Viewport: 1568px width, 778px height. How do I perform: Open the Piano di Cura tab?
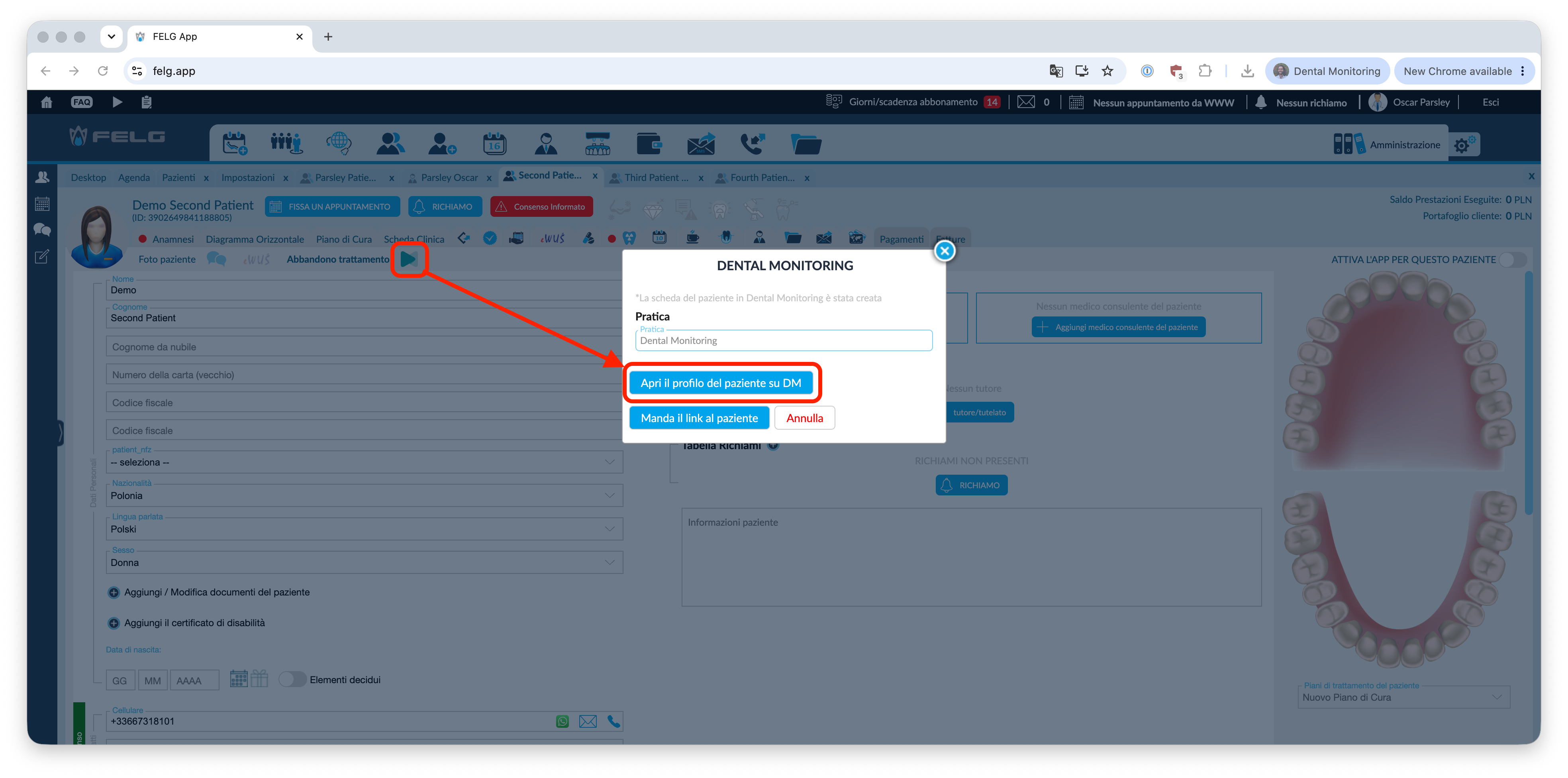click(343, 239)
